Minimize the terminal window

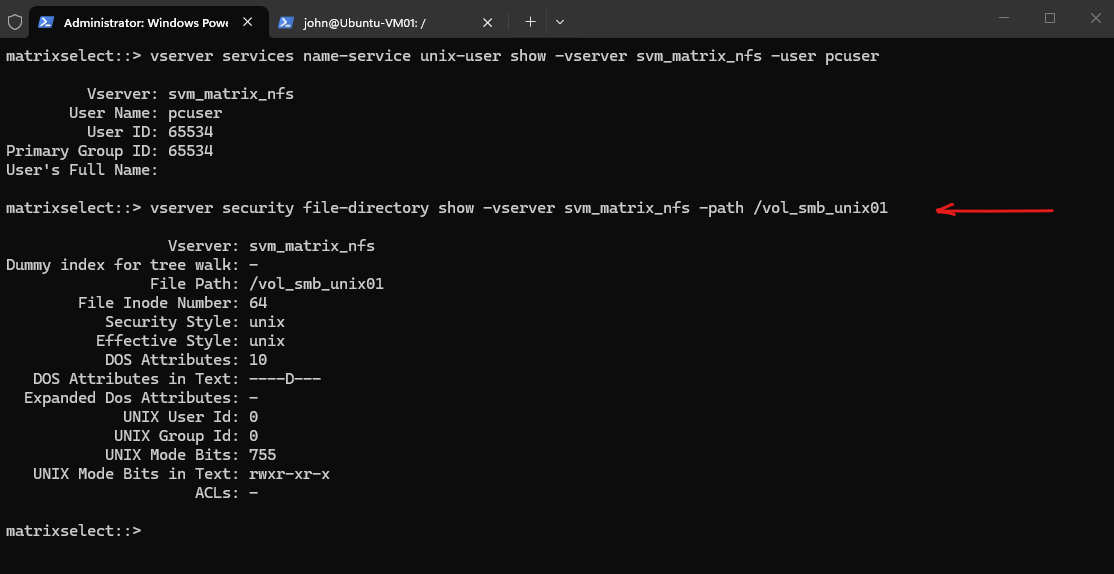click(1003, 18)
